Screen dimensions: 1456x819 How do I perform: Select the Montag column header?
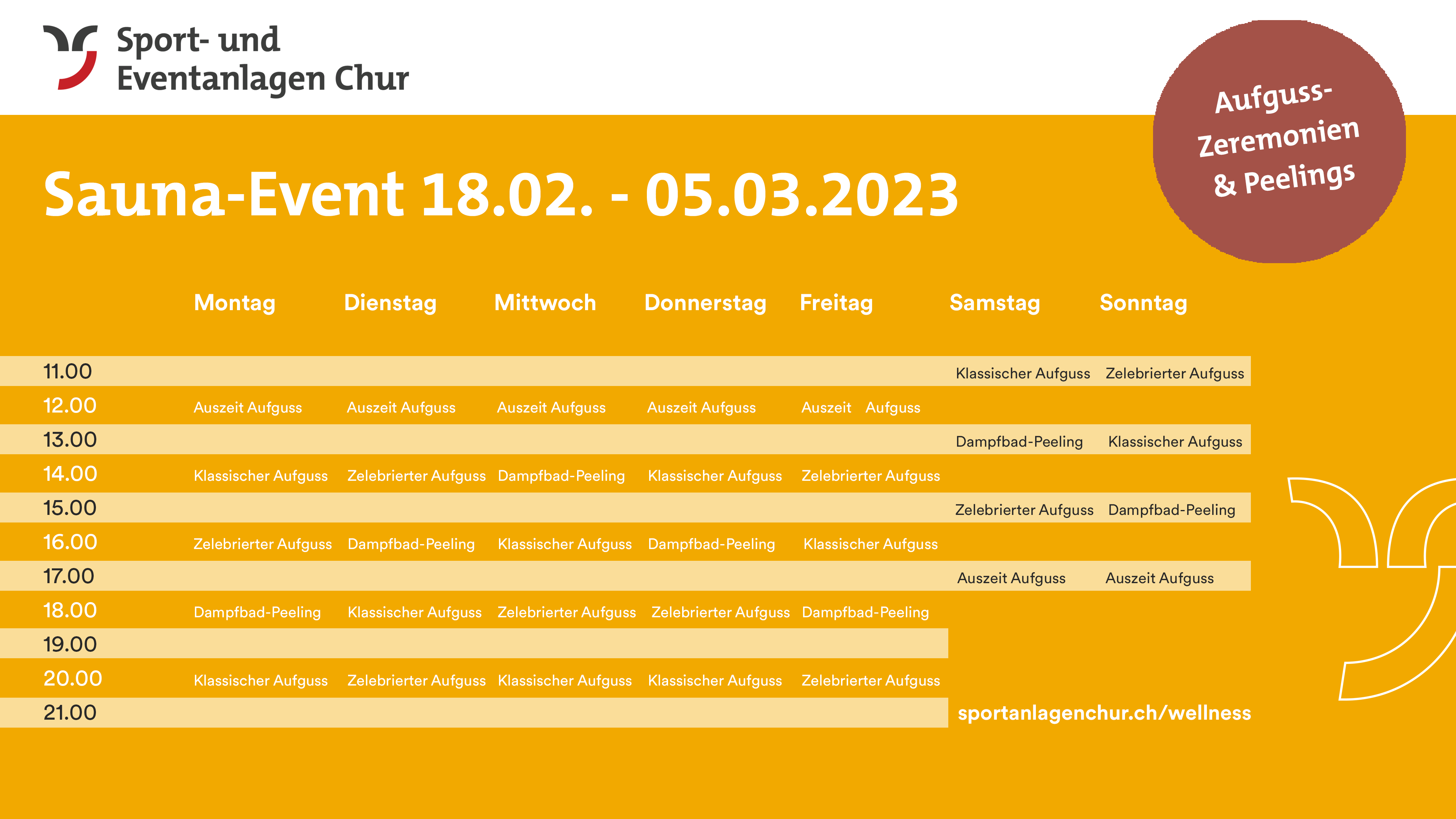click(235, 303)
